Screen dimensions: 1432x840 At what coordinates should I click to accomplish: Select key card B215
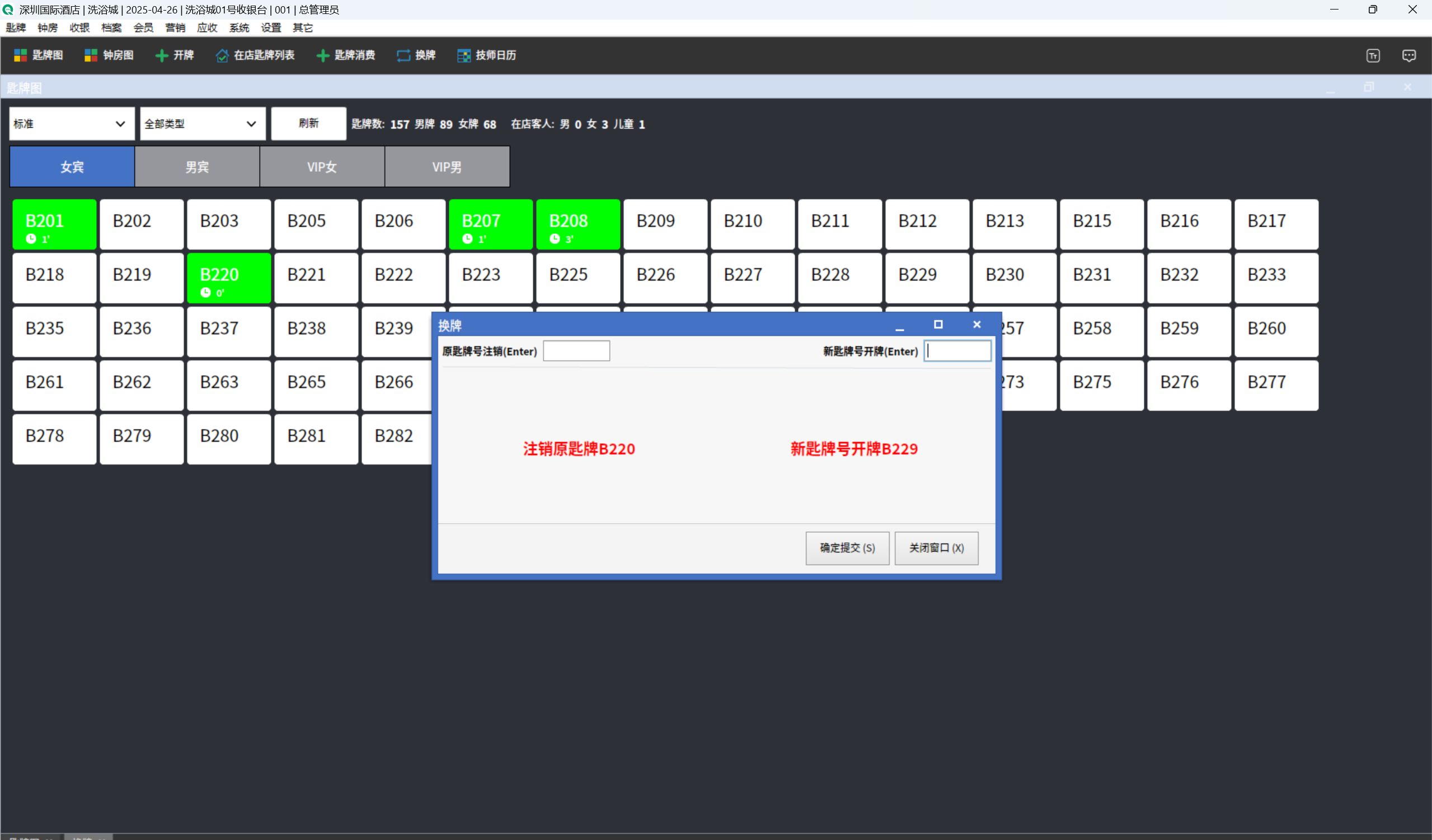pyautogui.click(x=1102, y=224)
